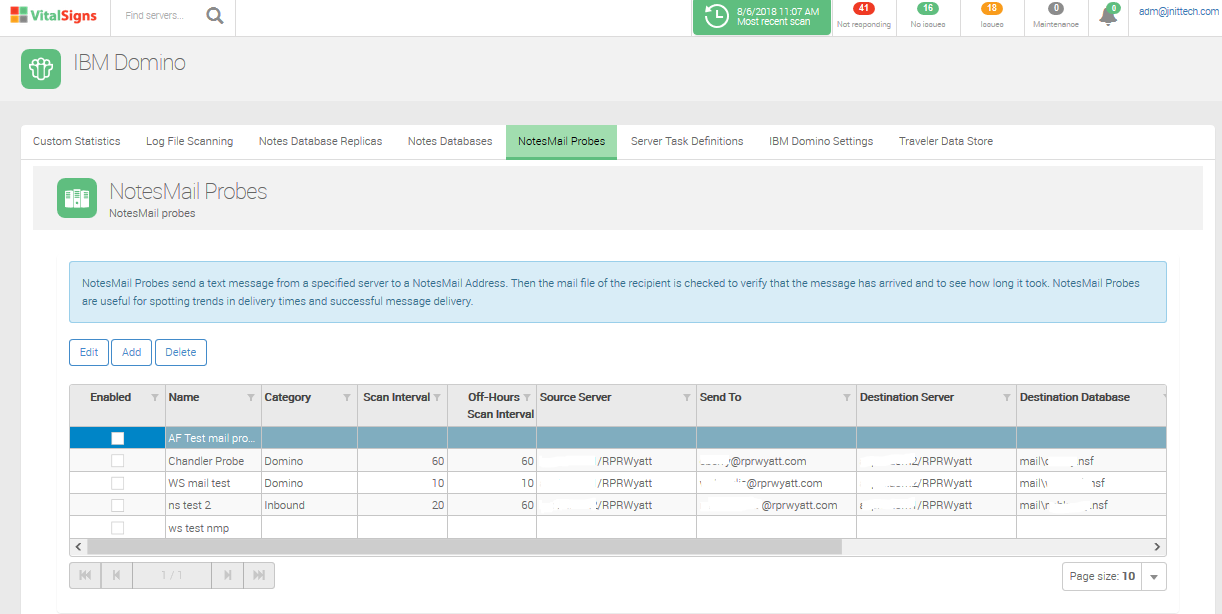The image size is (1222, 614).
Task: Go to the next grid page
Action: click(x=228, y=575)
